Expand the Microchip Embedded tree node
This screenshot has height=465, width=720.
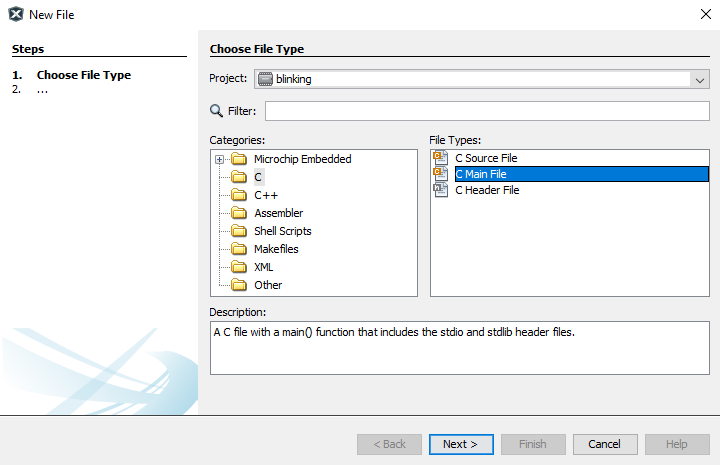[219, 159]
